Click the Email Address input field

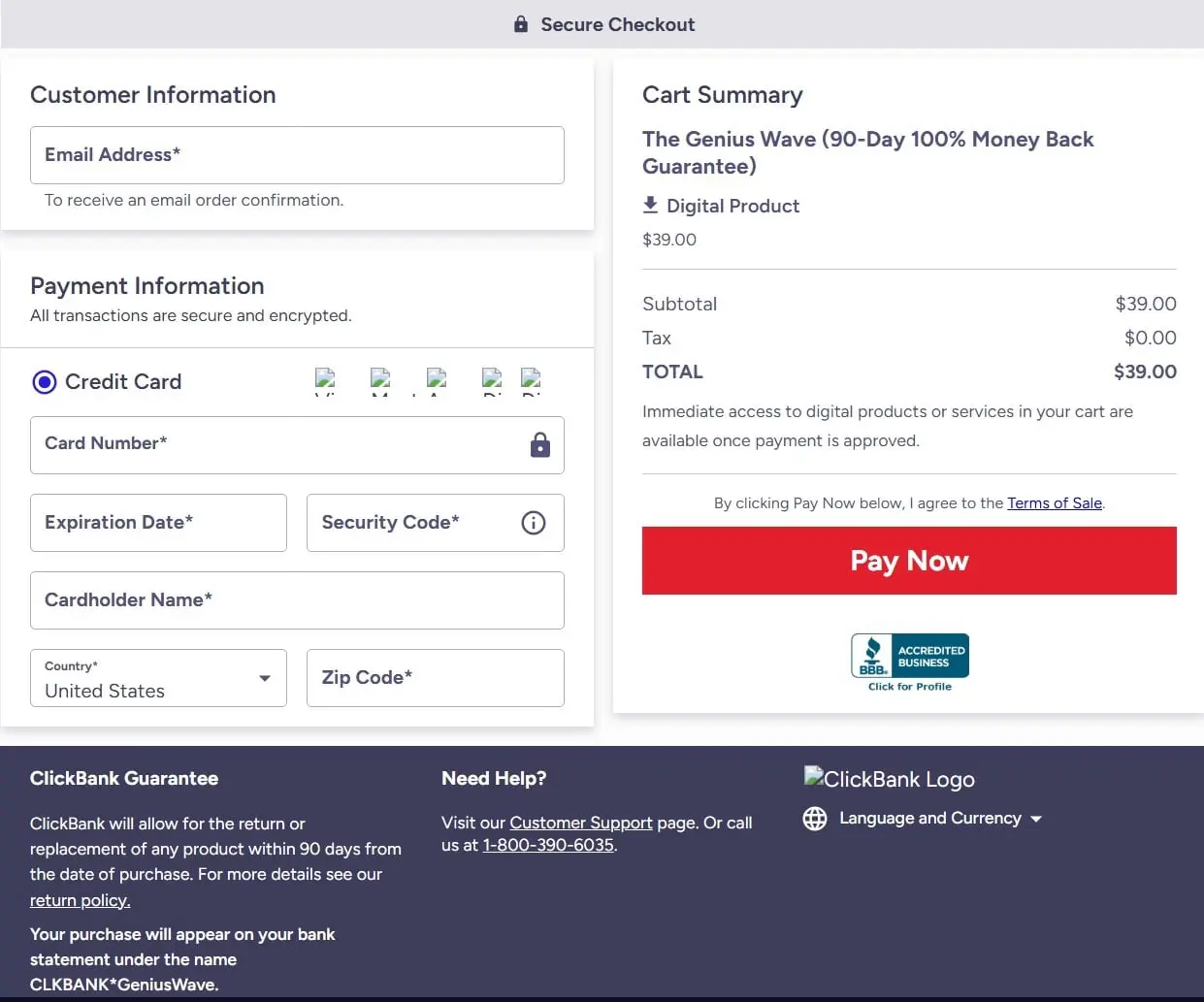coord(297,155)
